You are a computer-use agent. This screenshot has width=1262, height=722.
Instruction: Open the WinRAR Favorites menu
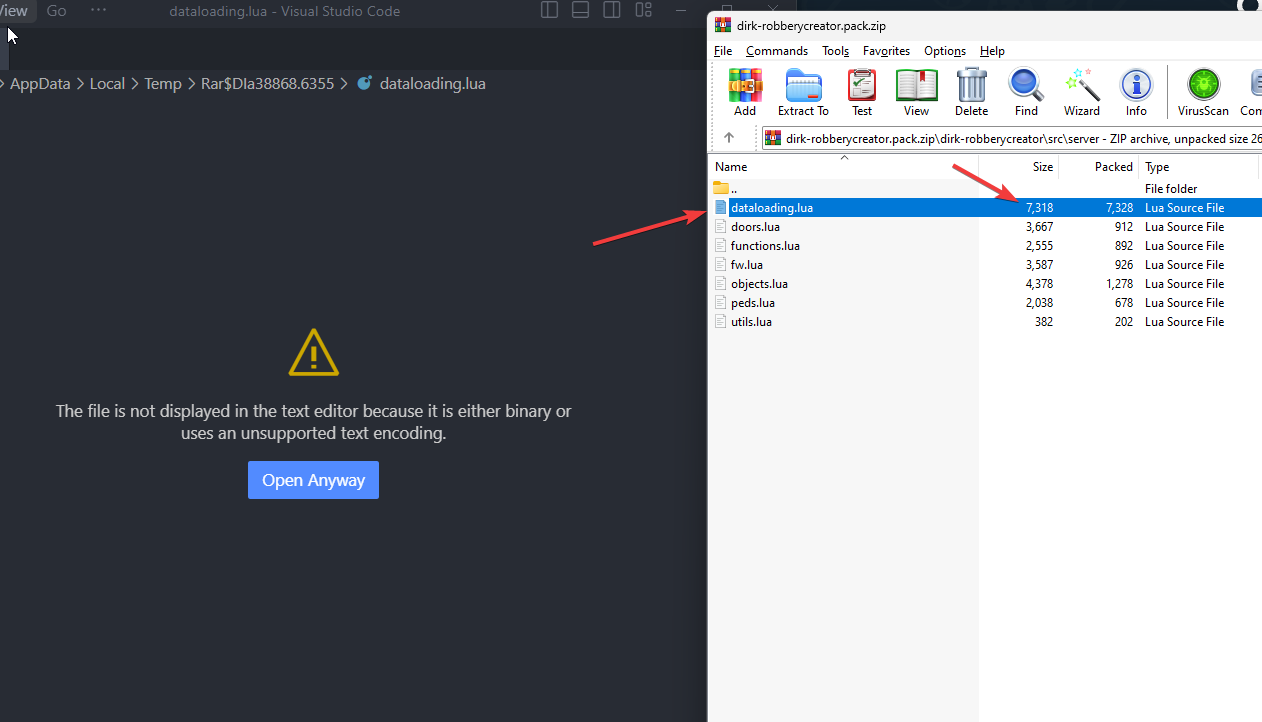coord(887,51)
